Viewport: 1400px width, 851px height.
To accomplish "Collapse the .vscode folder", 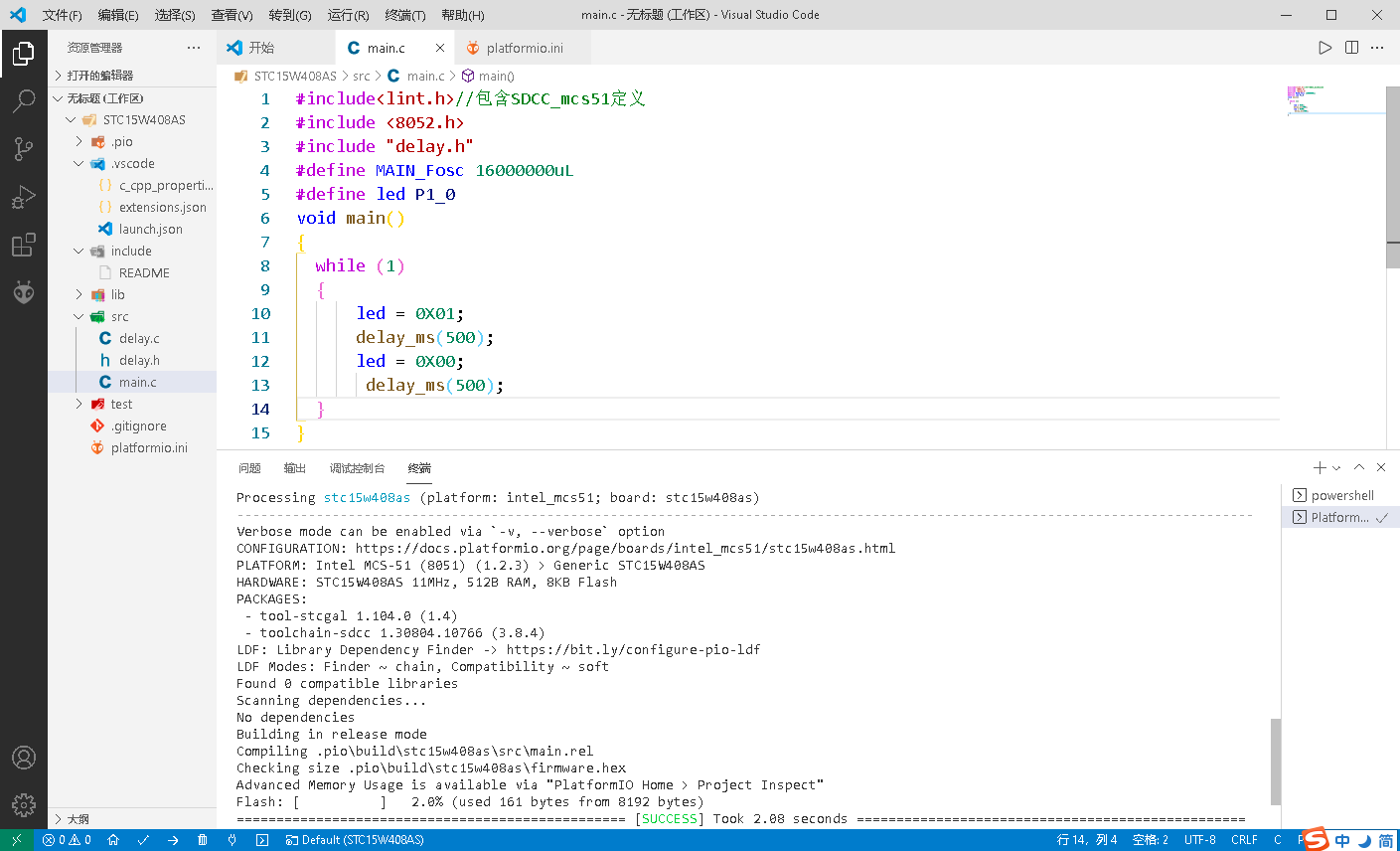I will pos(132,164).
